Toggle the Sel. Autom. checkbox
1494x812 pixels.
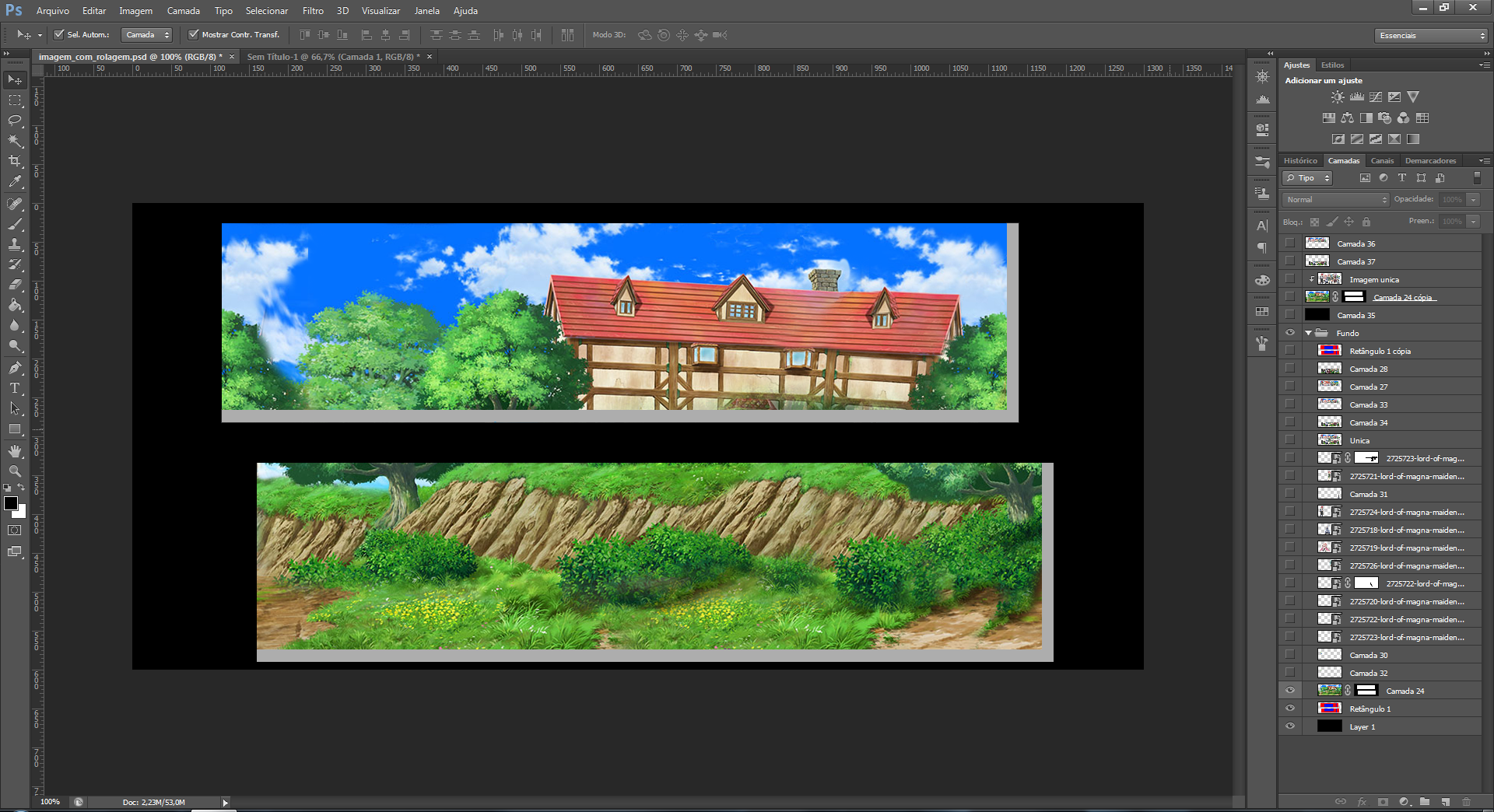58,35
